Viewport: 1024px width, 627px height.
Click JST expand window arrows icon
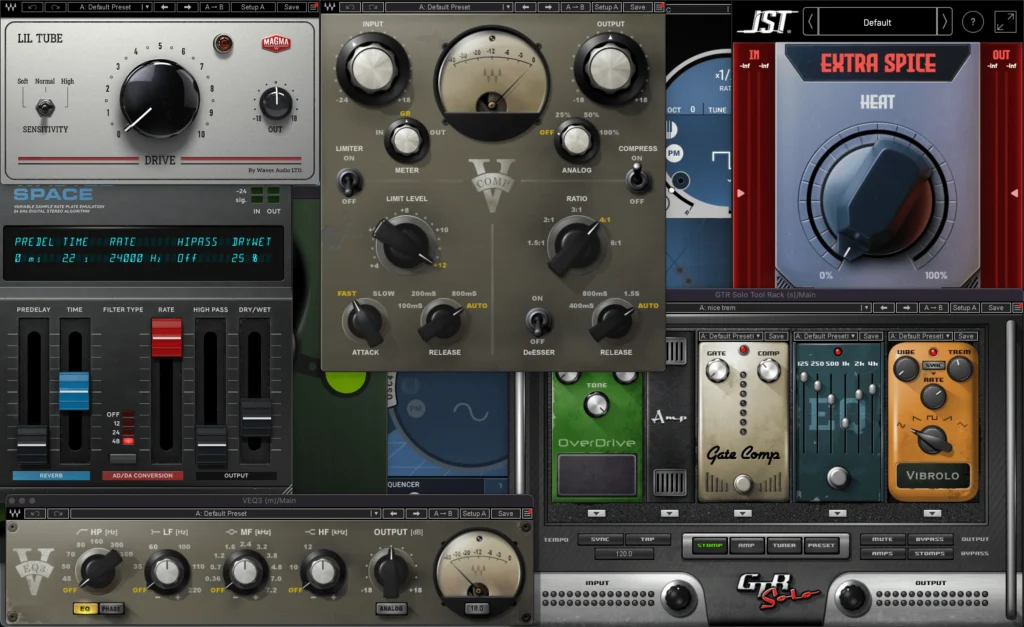pos(1004,22)
